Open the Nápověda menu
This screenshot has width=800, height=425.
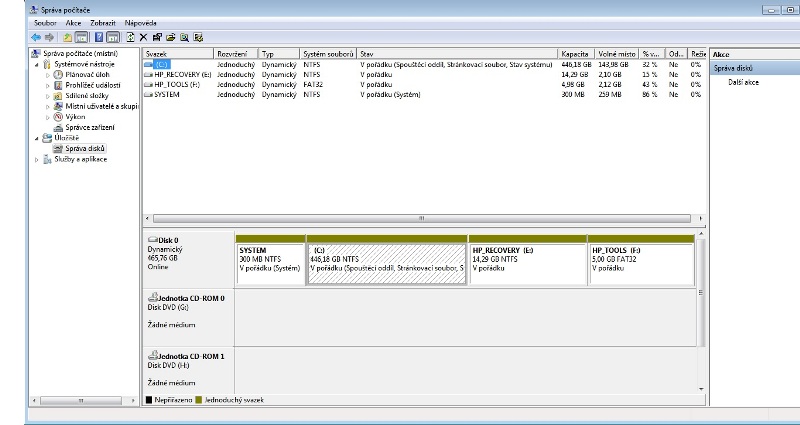(140, 23)
